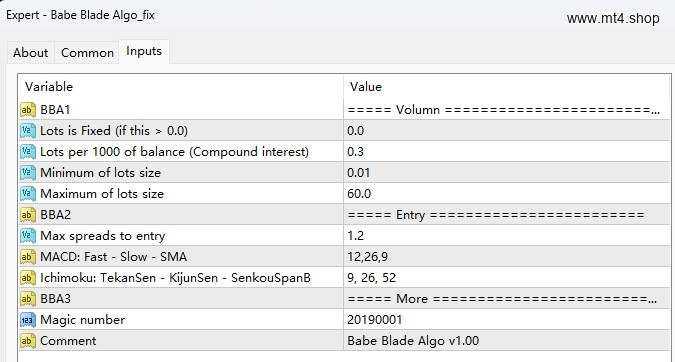Click the icon beside Minimum of lots size

[28, 173]
